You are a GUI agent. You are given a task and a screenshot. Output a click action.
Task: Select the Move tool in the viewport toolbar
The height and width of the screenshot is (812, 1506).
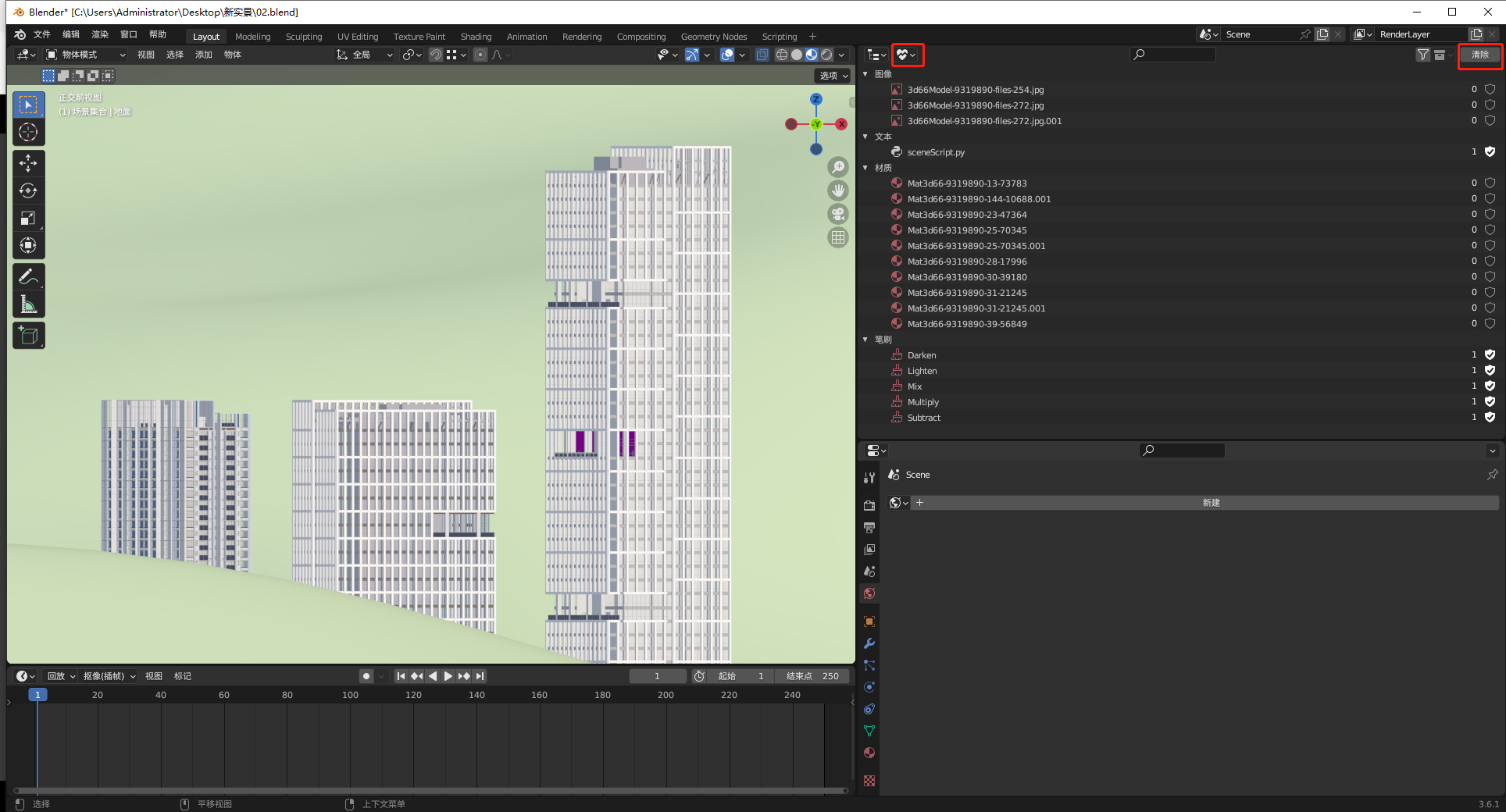click(28, 163)
